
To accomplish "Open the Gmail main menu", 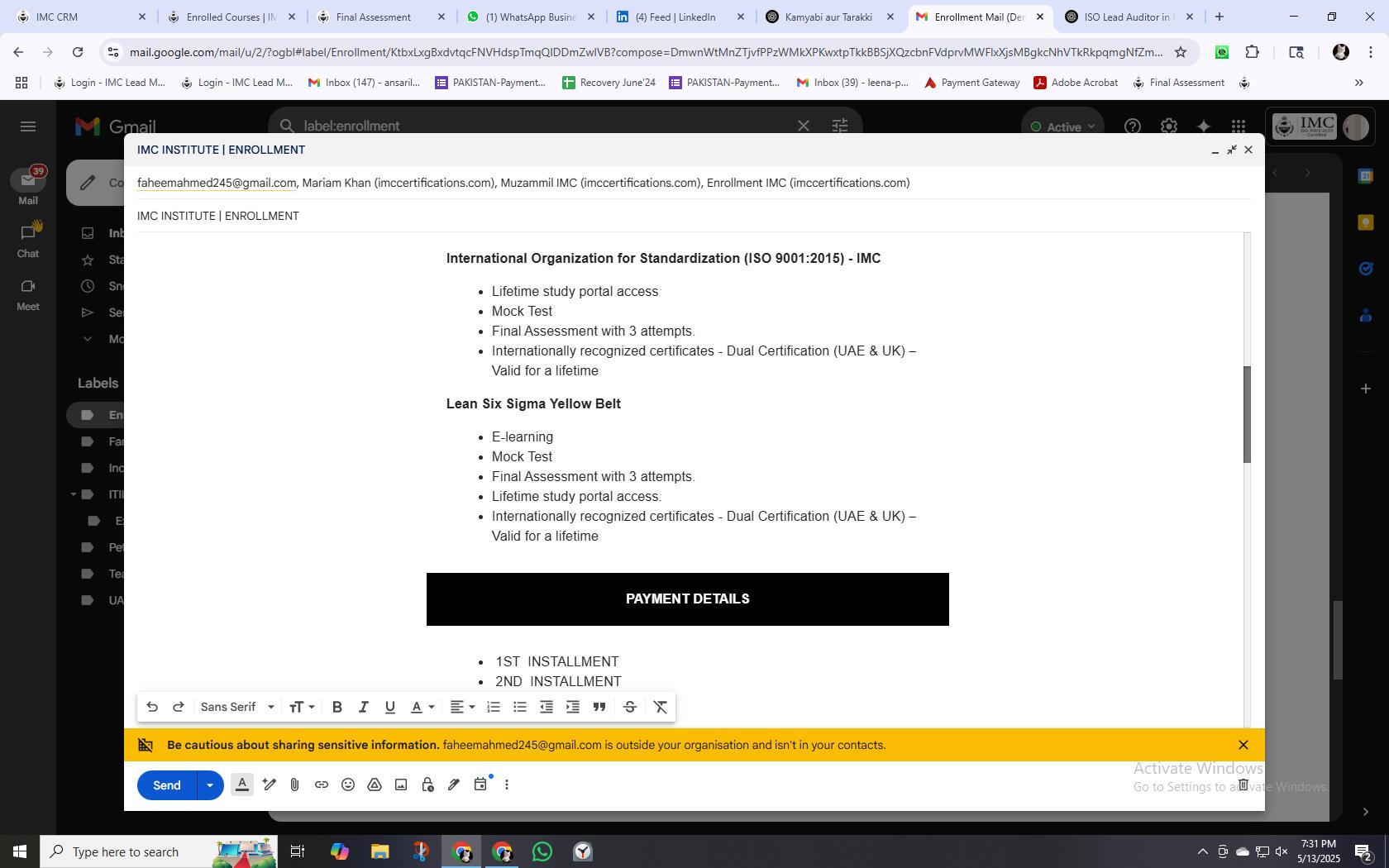I will click(x=28, y=126).
